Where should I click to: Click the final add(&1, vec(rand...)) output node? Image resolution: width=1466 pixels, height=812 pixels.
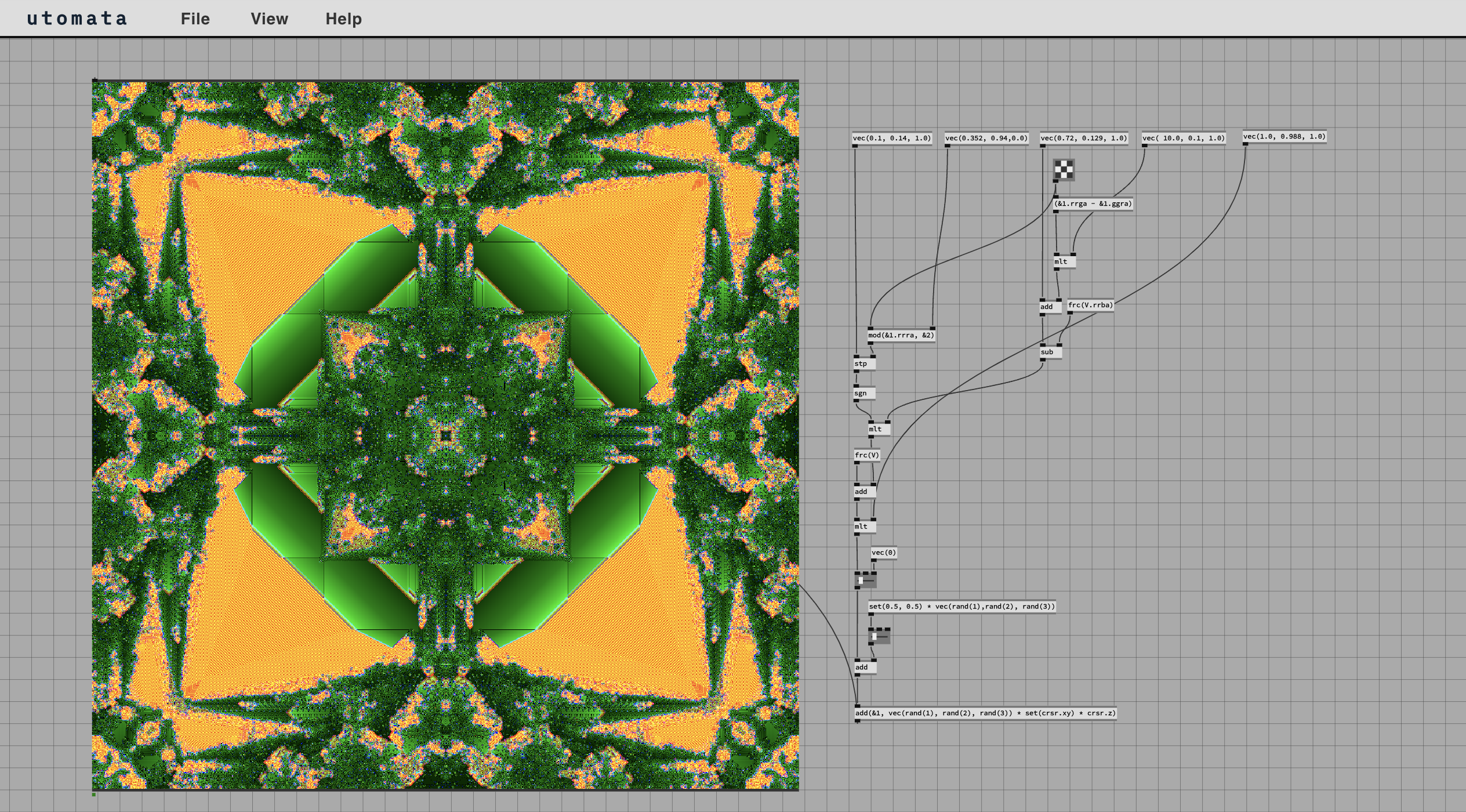985,713
